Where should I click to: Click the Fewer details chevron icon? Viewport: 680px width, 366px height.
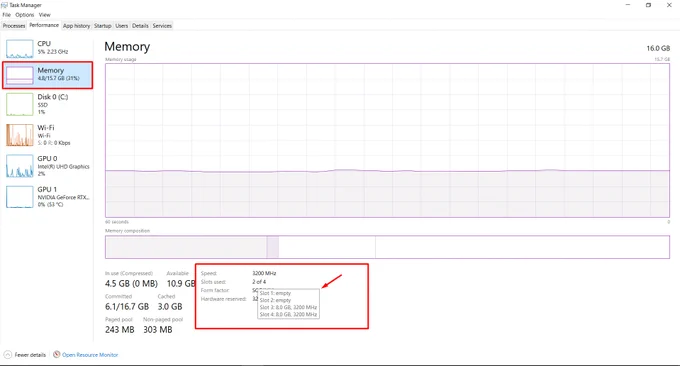point(7,355)
